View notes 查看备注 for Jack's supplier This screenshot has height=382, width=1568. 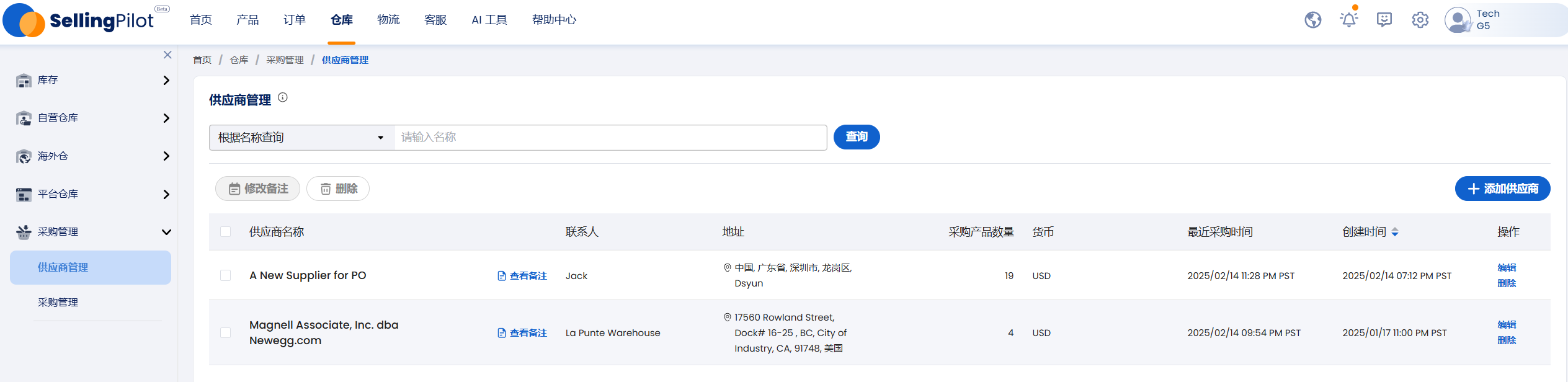tap(522, 276)
